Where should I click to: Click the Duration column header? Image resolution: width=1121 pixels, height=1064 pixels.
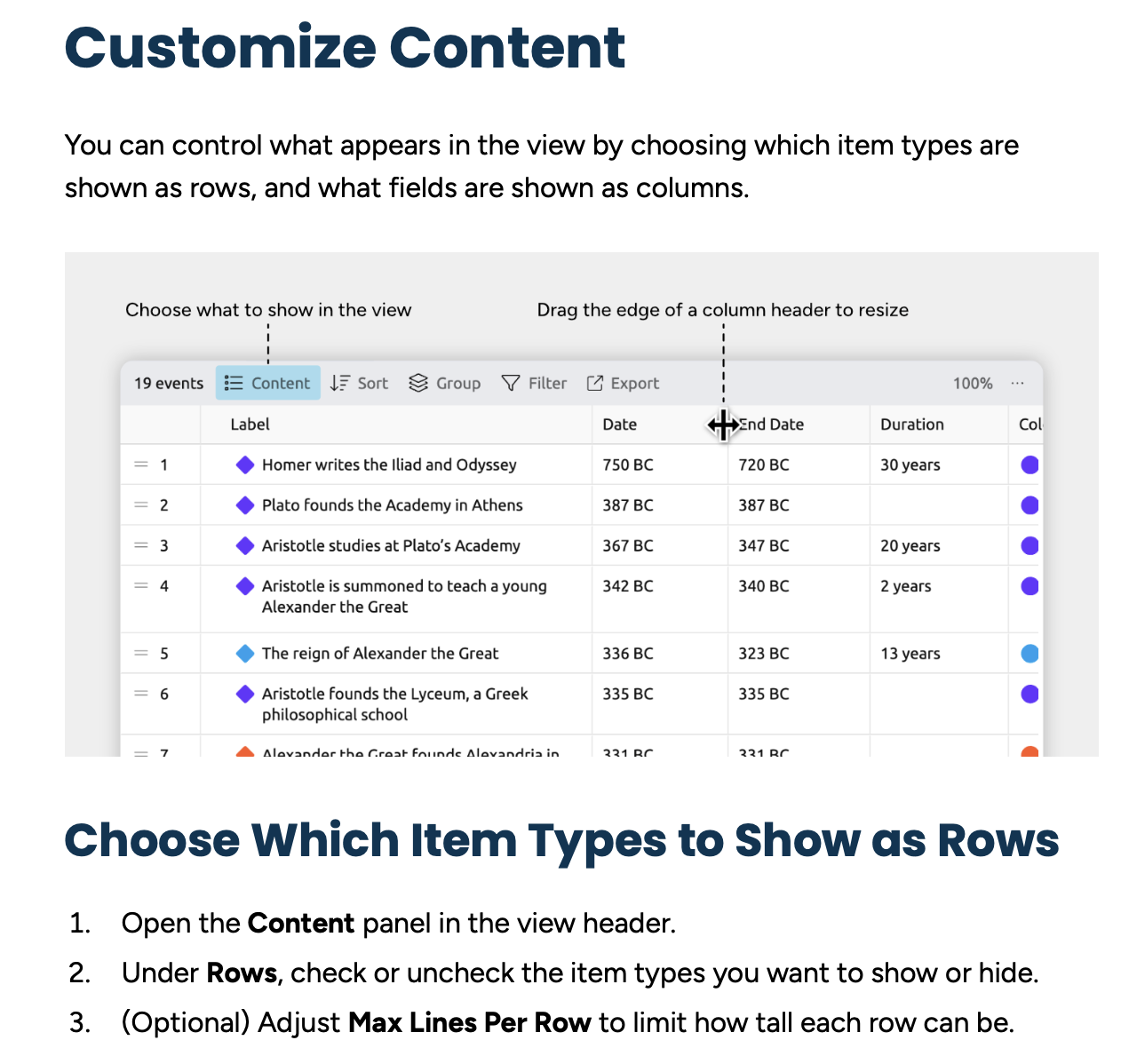(911, 425)
